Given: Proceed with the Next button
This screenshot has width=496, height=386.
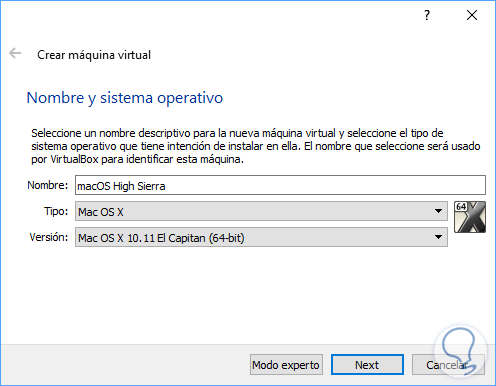Looking at the screenshot, I should point(367,365).
